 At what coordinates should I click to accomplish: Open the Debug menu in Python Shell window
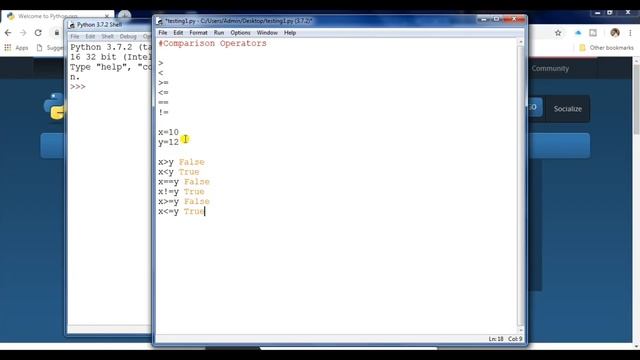coord(128,36)
